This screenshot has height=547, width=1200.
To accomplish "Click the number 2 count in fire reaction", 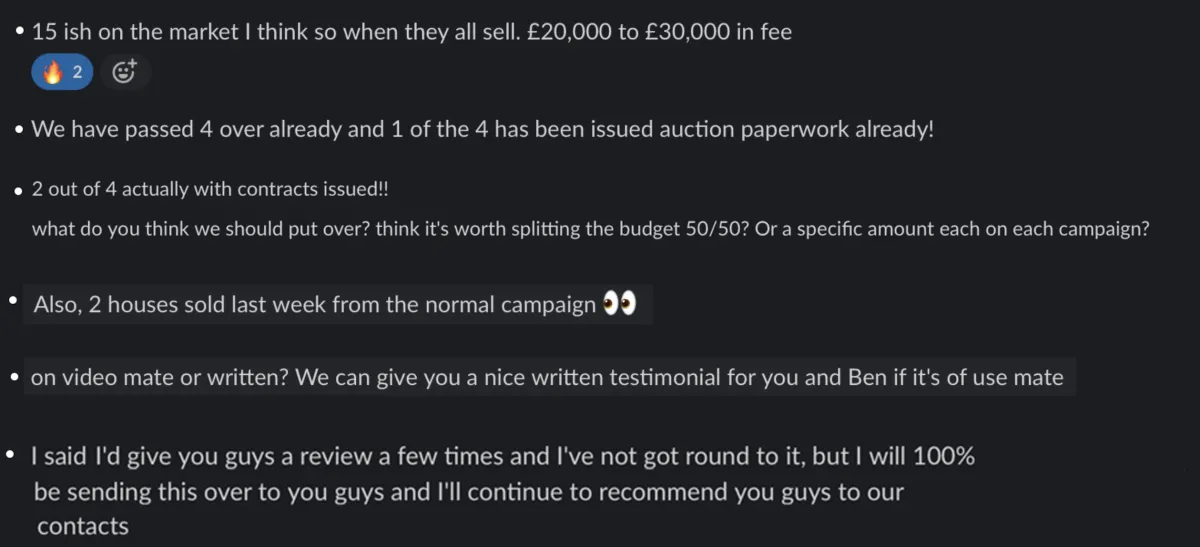I will coord(77,72).
